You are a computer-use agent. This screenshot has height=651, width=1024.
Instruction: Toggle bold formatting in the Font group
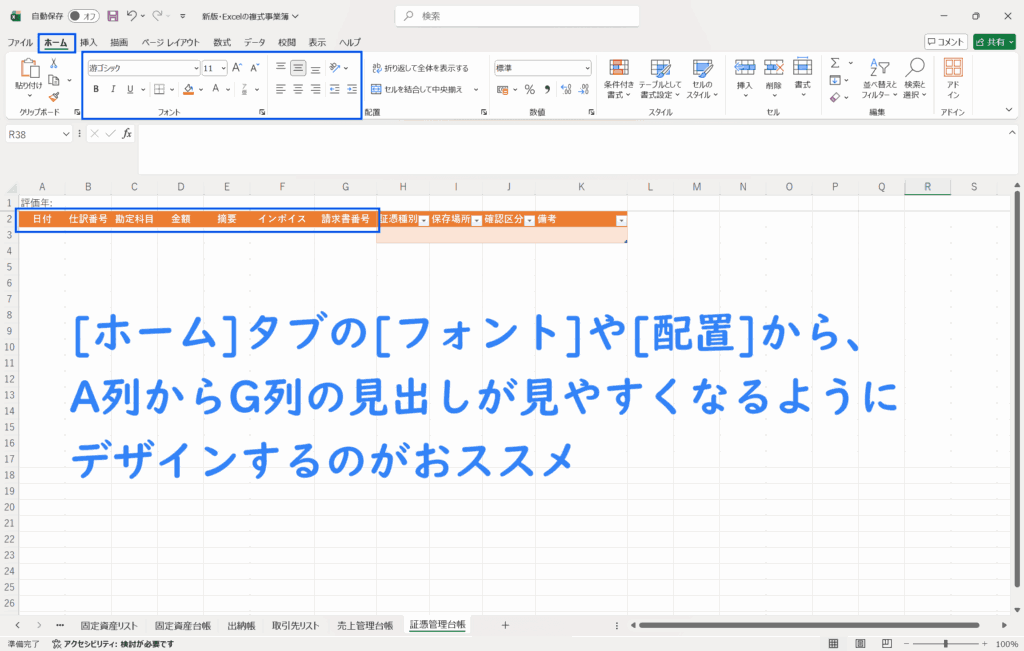(x=96, y=89)
